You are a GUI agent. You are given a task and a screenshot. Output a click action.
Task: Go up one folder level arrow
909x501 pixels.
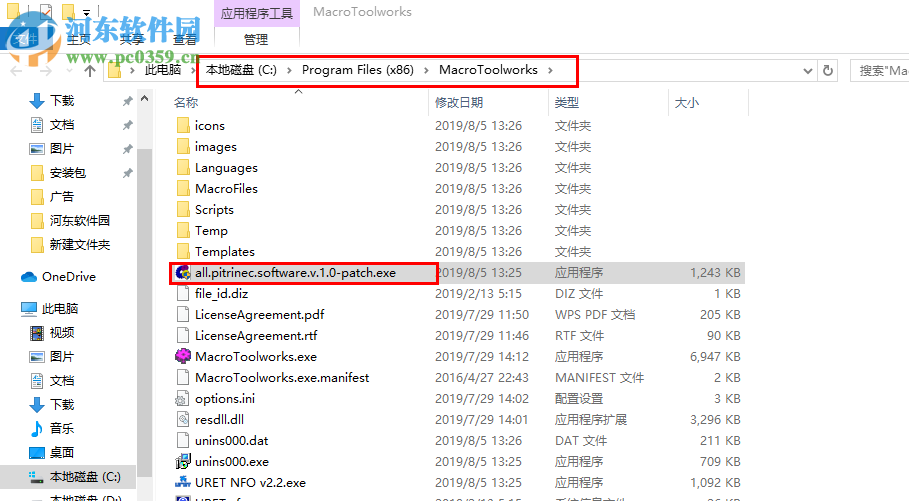(x=89, y=71)
